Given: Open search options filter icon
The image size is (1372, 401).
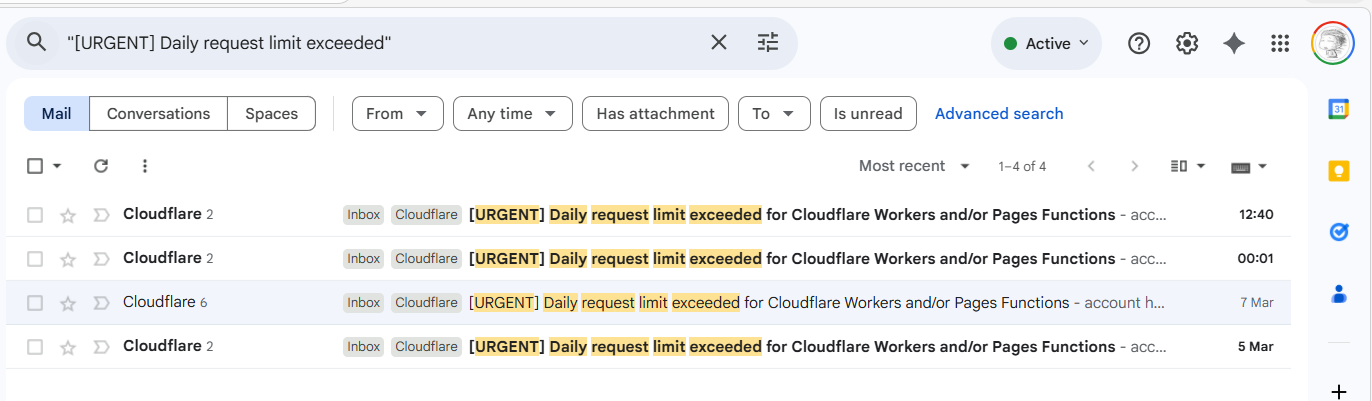Looking at the screenshot, I should tap(767, 42).
